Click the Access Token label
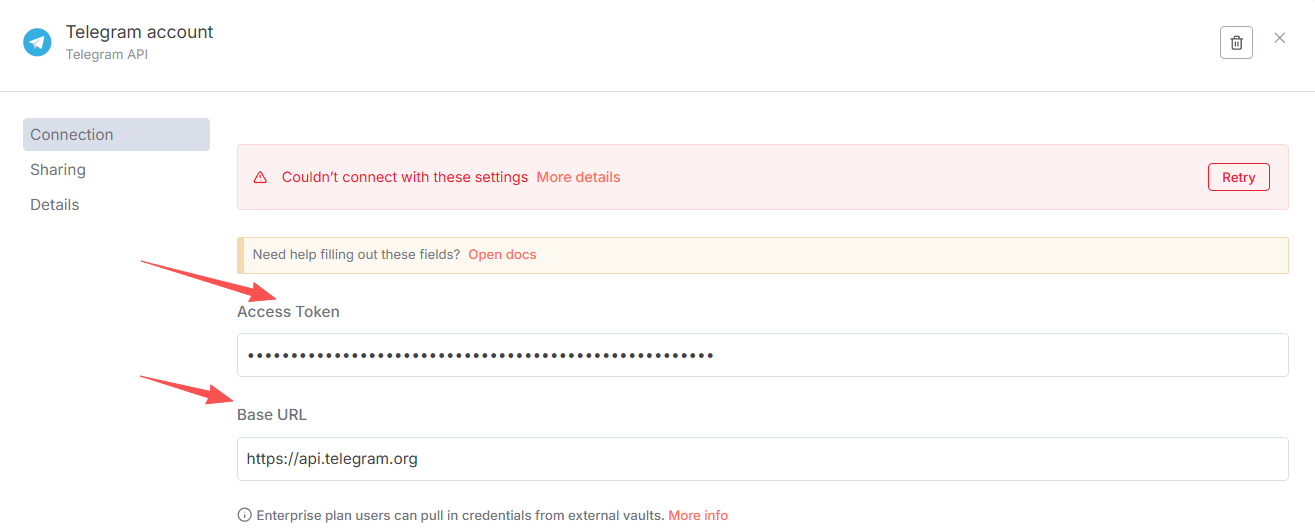1315x532 pixels. 288,312
